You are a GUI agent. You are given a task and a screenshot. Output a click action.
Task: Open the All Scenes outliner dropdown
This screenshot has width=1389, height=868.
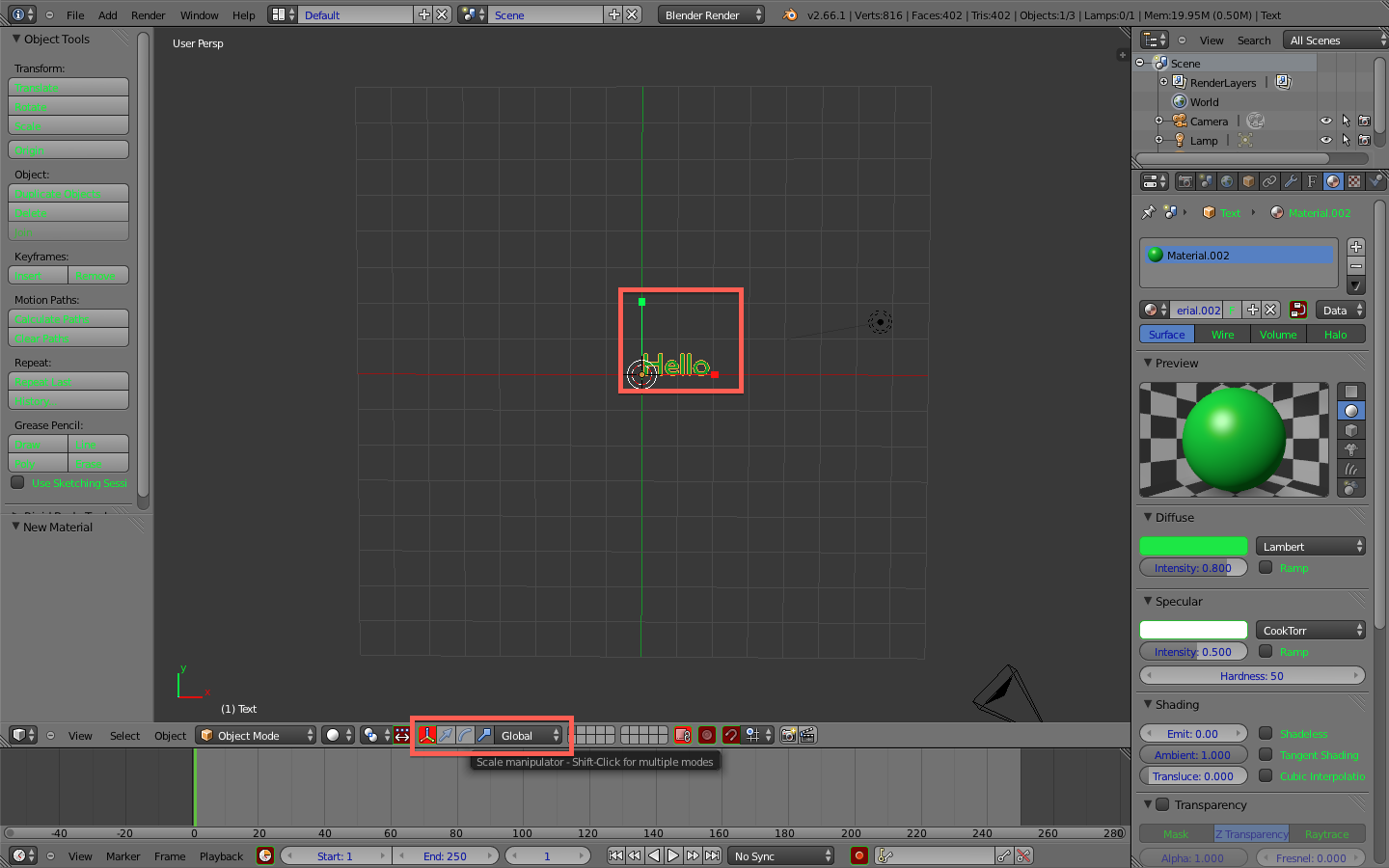click(1335, 40)
